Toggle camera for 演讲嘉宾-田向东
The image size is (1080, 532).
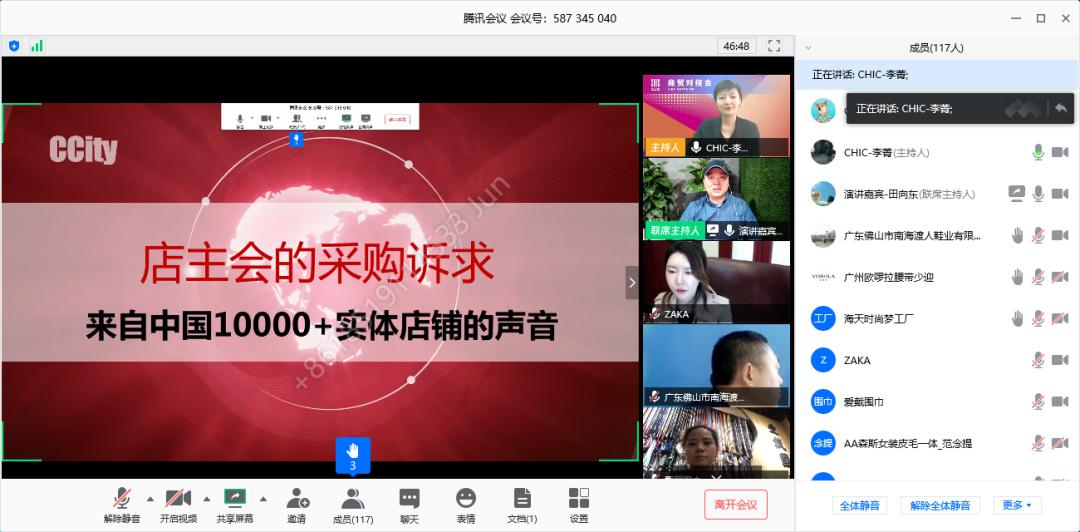pyautogui.click(x=1060, y=194)
